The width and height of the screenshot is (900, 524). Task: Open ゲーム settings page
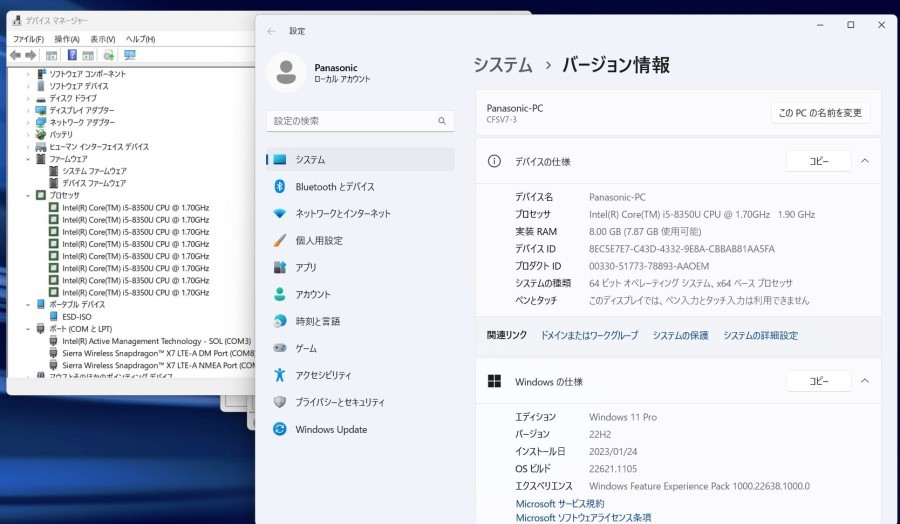360,348
